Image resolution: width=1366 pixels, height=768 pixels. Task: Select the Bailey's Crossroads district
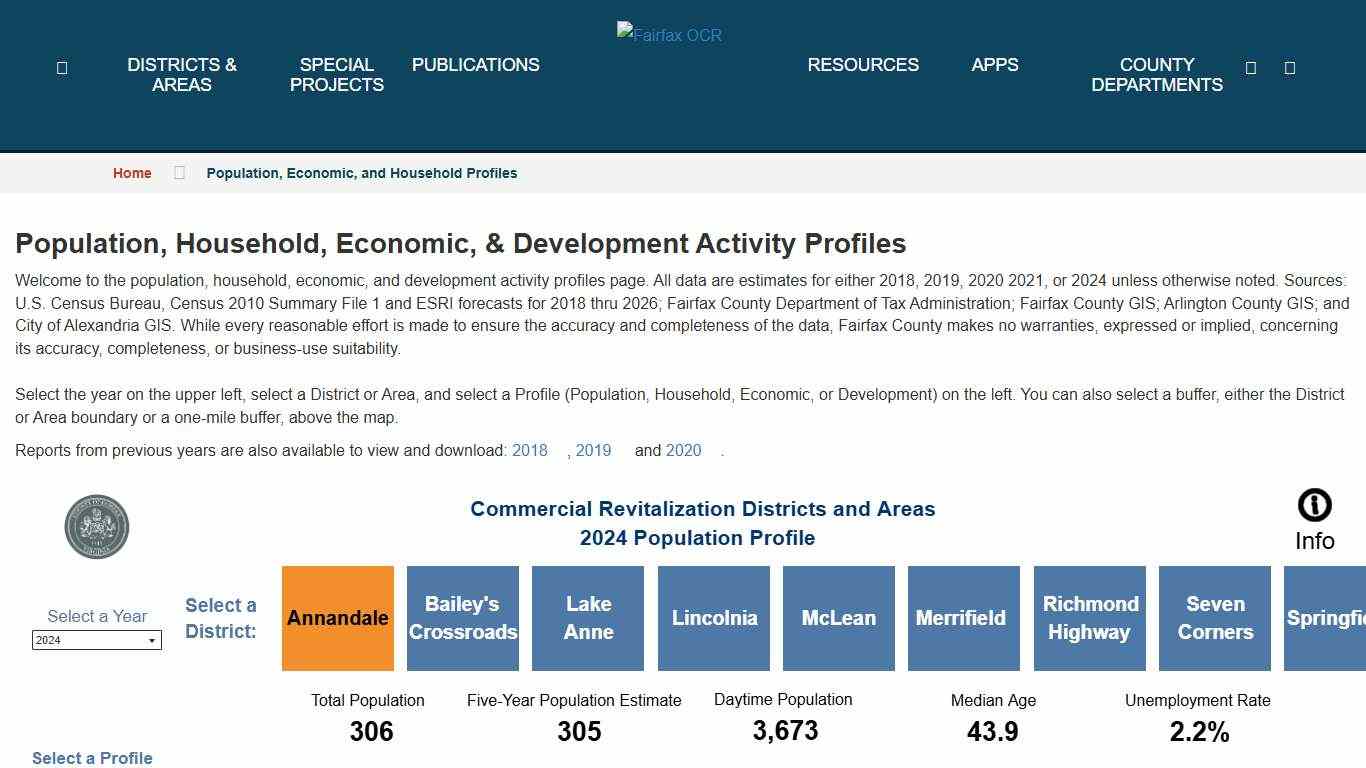click(462, 618)
